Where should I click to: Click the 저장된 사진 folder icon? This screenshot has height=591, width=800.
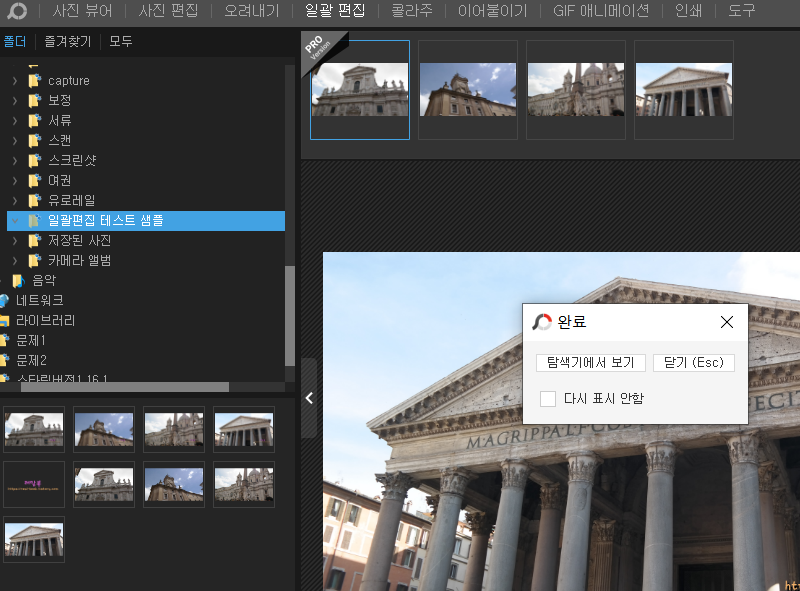click(35, 241)
